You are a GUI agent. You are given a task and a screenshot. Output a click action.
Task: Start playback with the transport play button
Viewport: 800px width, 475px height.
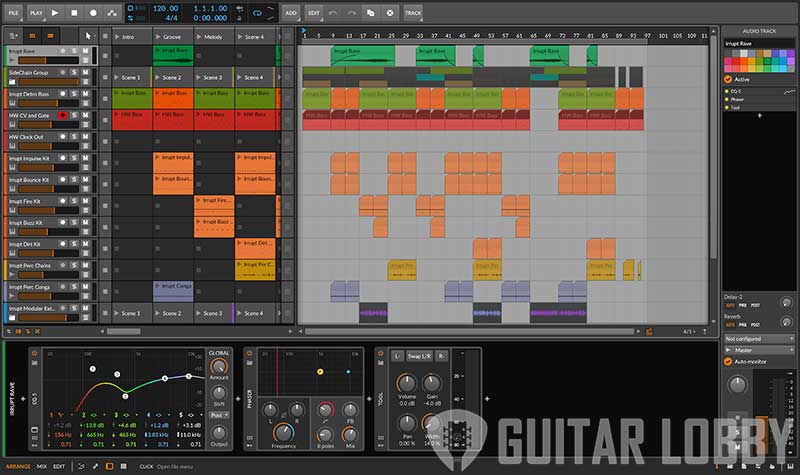(x=55, y=13)
